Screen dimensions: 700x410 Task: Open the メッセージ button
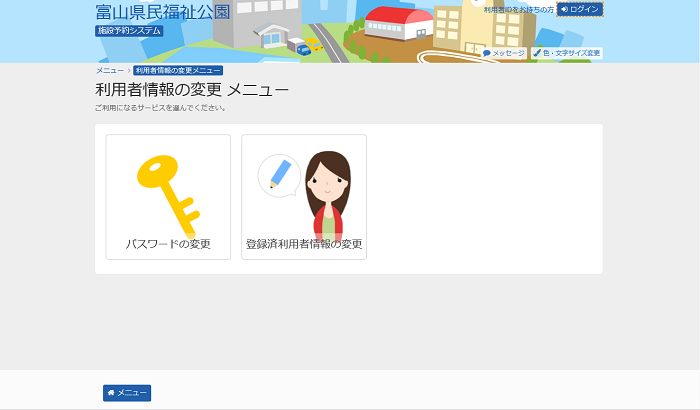tap(503, 53)
